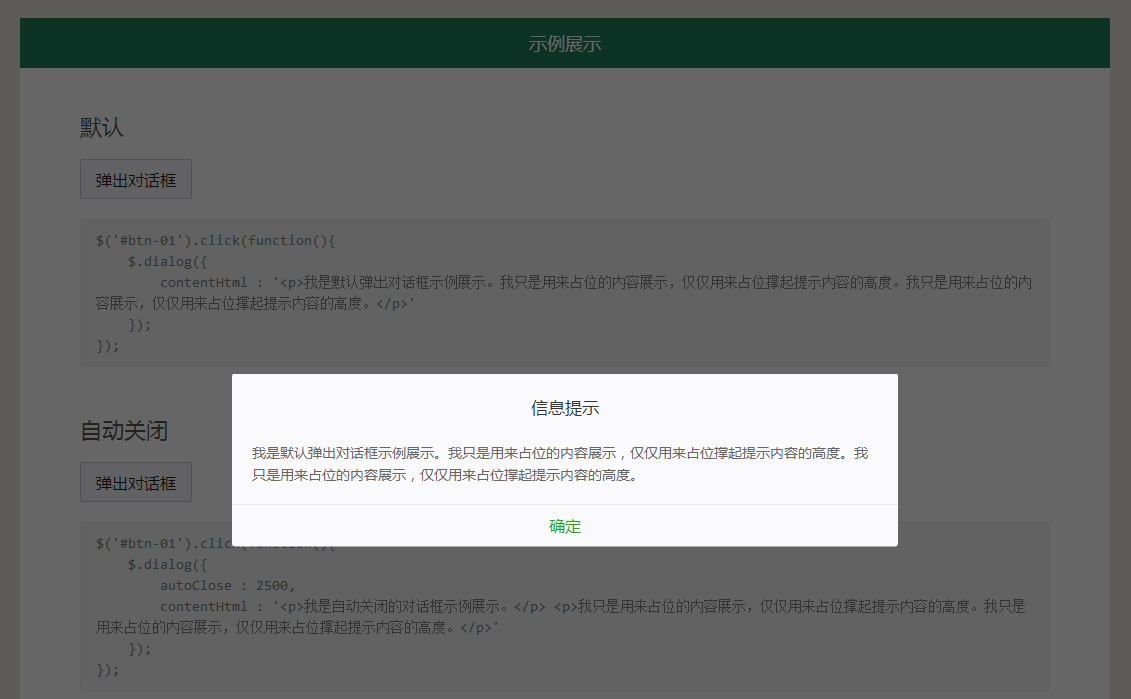Click the first $('#btn-01').click(function(){ code line
This screenshot has width=1131, height=699.
click(216, 240)
